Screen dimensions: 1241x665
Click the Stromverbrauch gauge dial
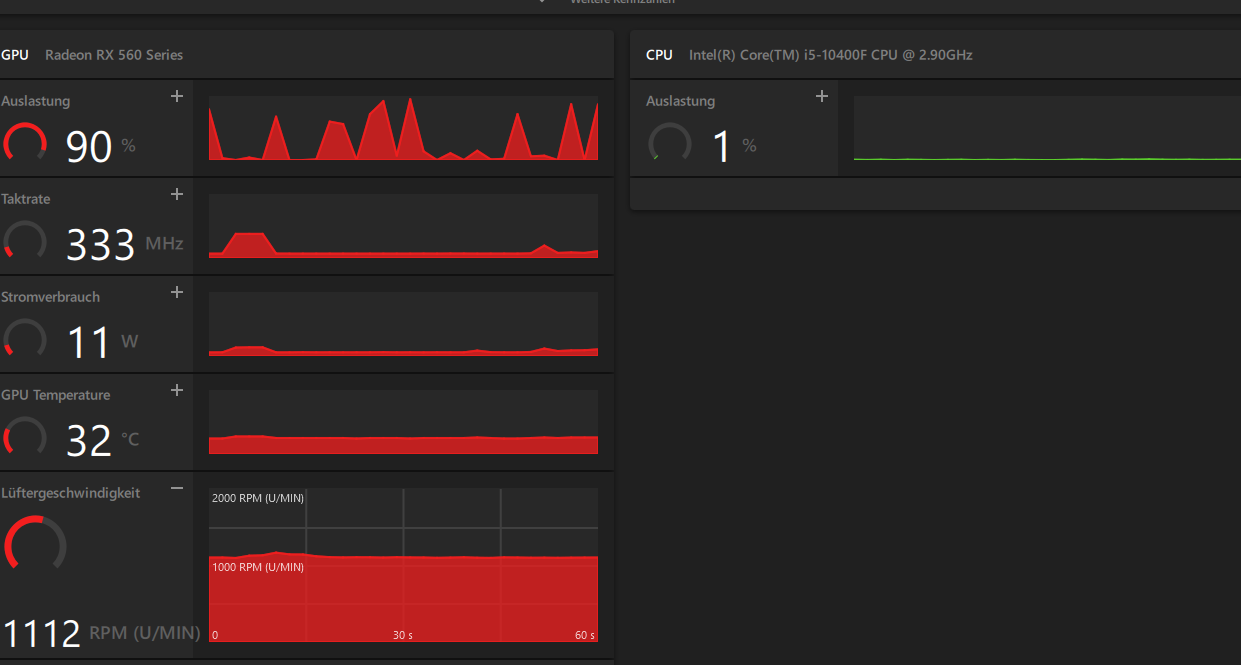[25, 339]
